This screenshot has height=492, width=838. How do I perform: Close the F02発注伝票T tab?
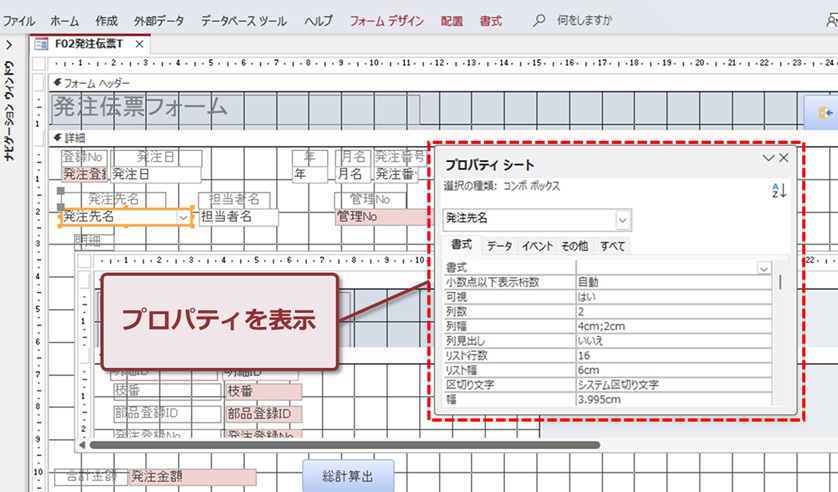139,44
